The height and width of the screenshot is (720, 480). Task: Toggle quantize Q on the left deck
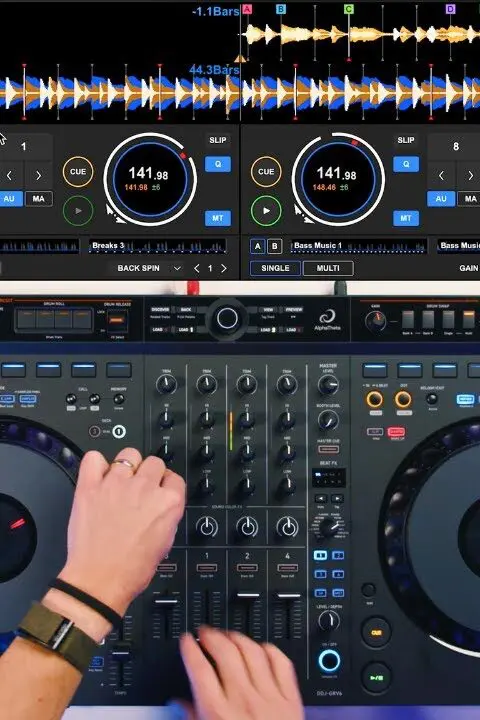coord(218,164)
